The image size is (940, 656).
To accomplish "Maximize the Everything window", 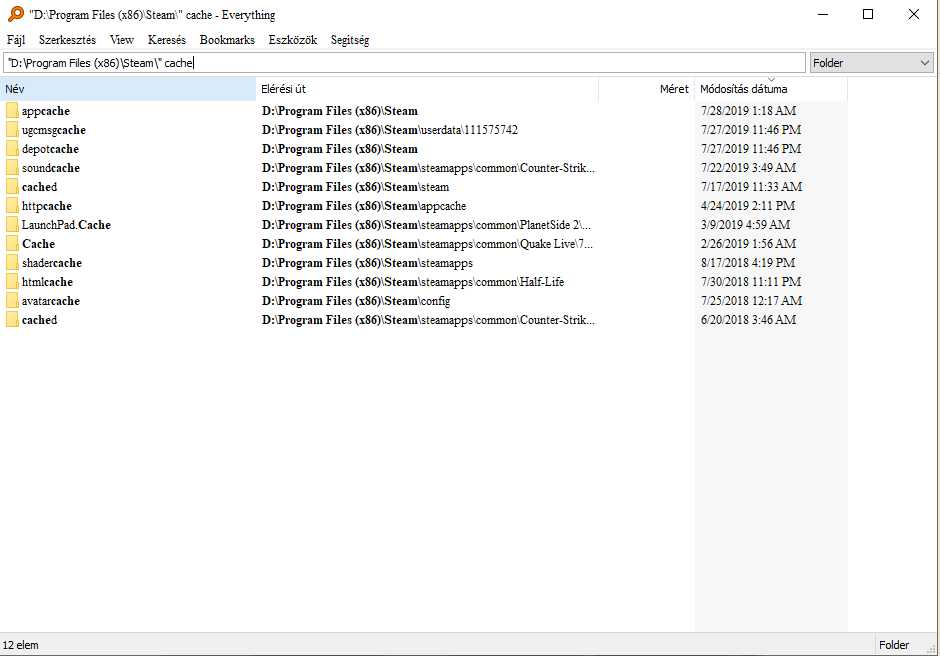I will (868, 14).
